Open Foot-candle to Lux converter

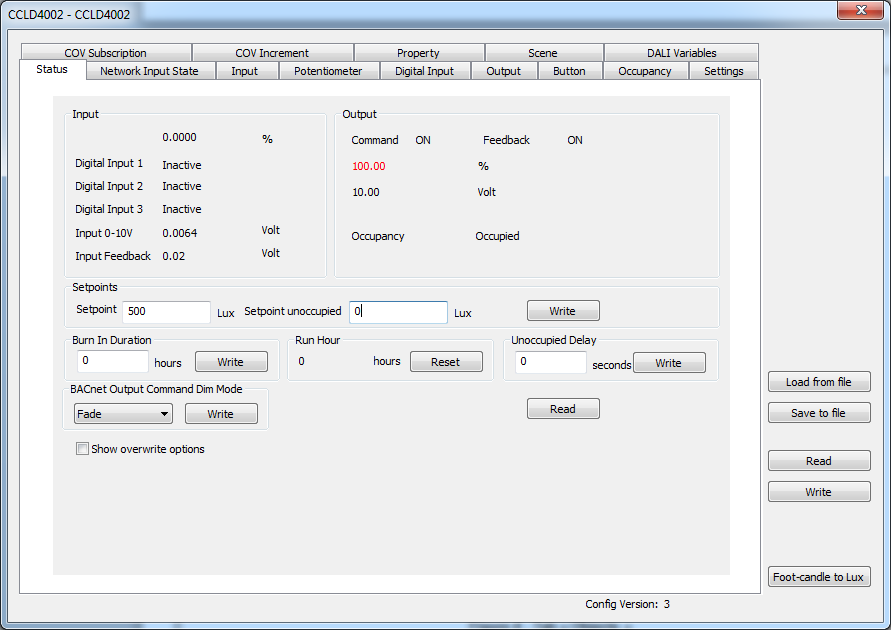819,577
